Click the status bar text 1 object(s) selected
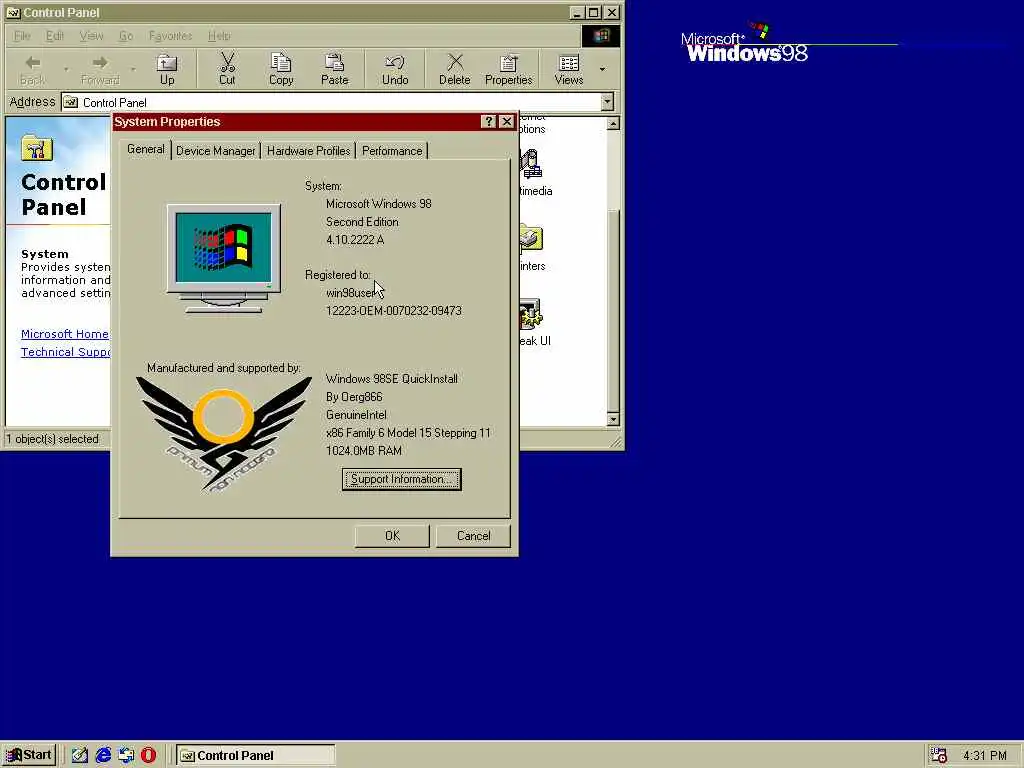This screenshot has height=768, width=1024. pyautogui.click(x=52, y=439)
